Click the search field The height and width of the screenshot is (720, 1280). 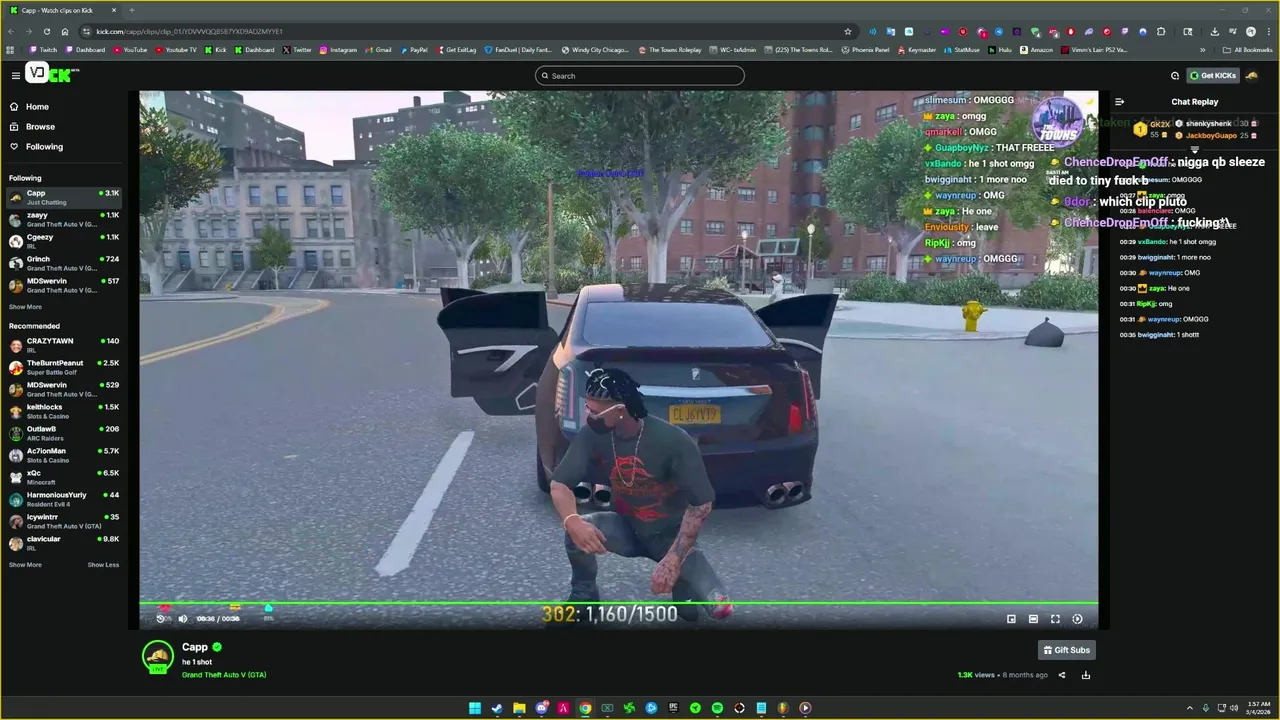click(640, 76)
